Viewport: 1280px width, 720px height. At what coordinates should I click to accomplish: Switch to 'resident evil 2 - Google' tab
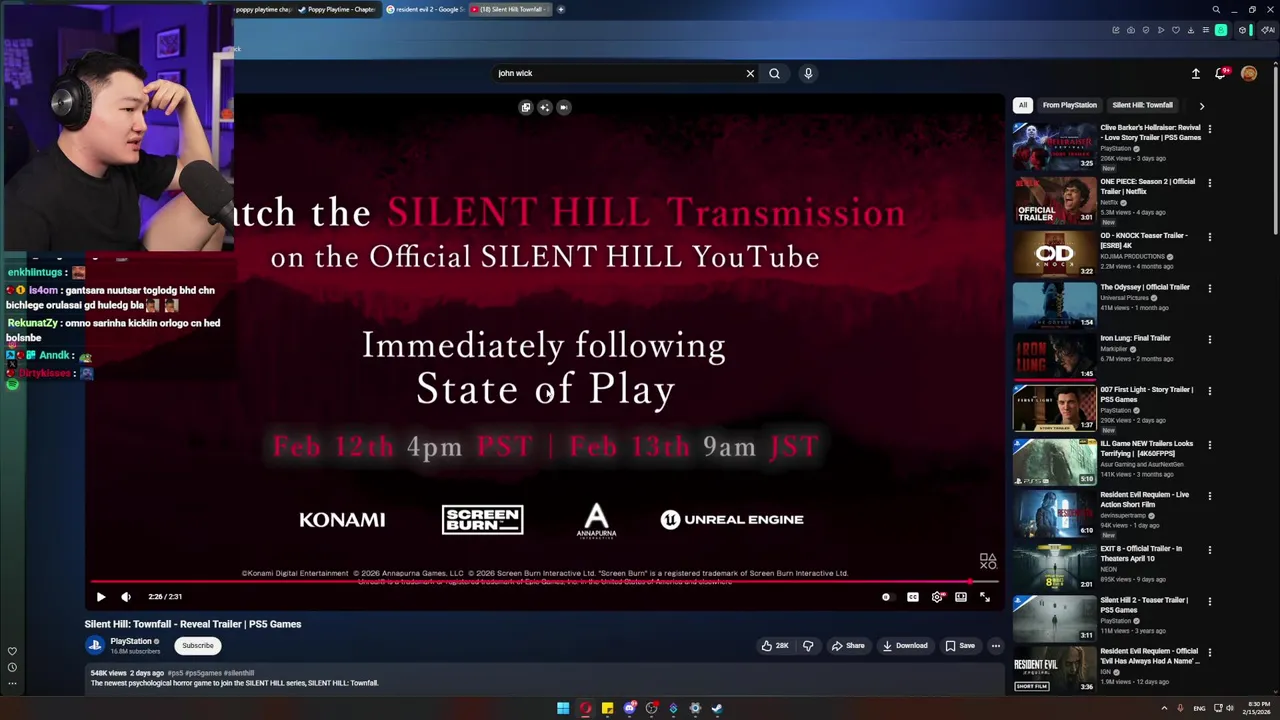424,9
